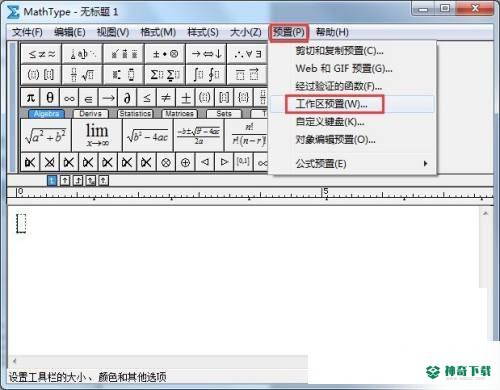This screenshot has width=500, height=390.
Task: Insert the lim x→∞ expression
Action: pos(97,135)
